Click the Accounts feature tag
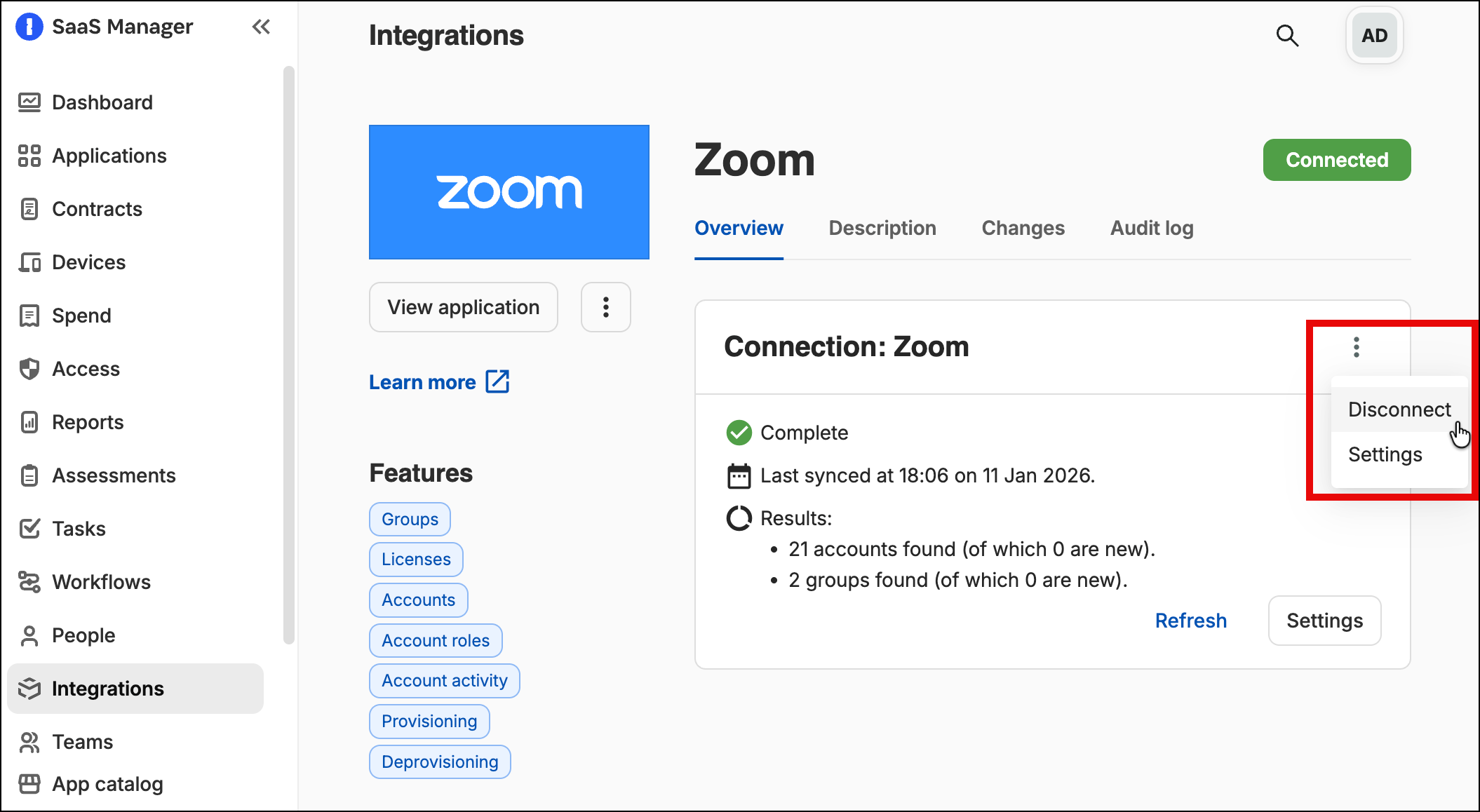This screenshot has height=812, width=1480. coord(419,600)
